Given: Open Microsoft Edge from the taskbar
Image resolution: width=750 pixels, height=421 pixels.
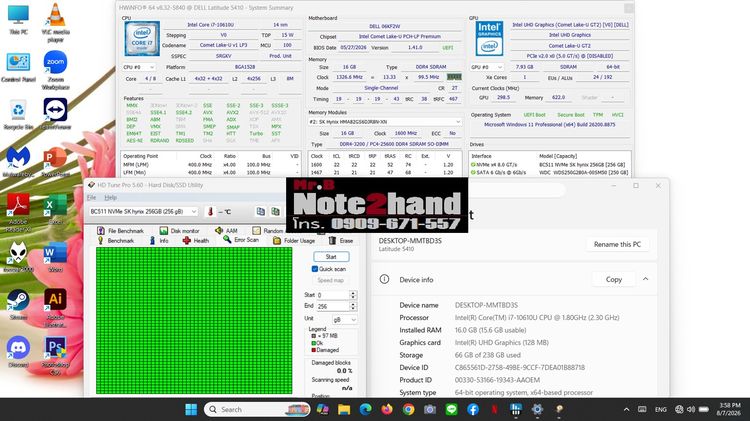Looking at the screenshot, I should [x=365, y=410].
